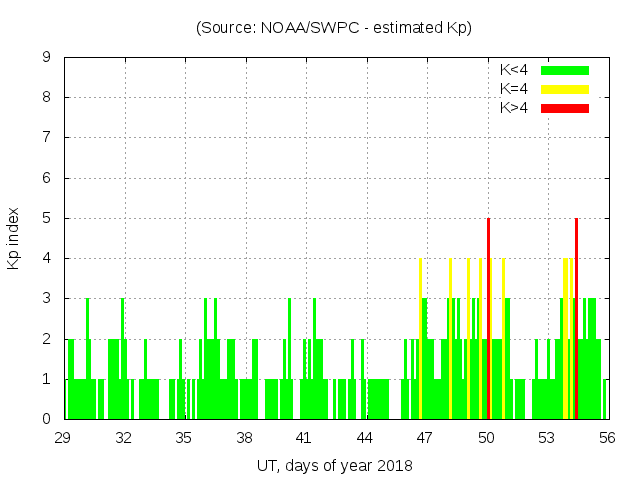Click the yellow K=4 legend swatch

click(x=565, y=89)
